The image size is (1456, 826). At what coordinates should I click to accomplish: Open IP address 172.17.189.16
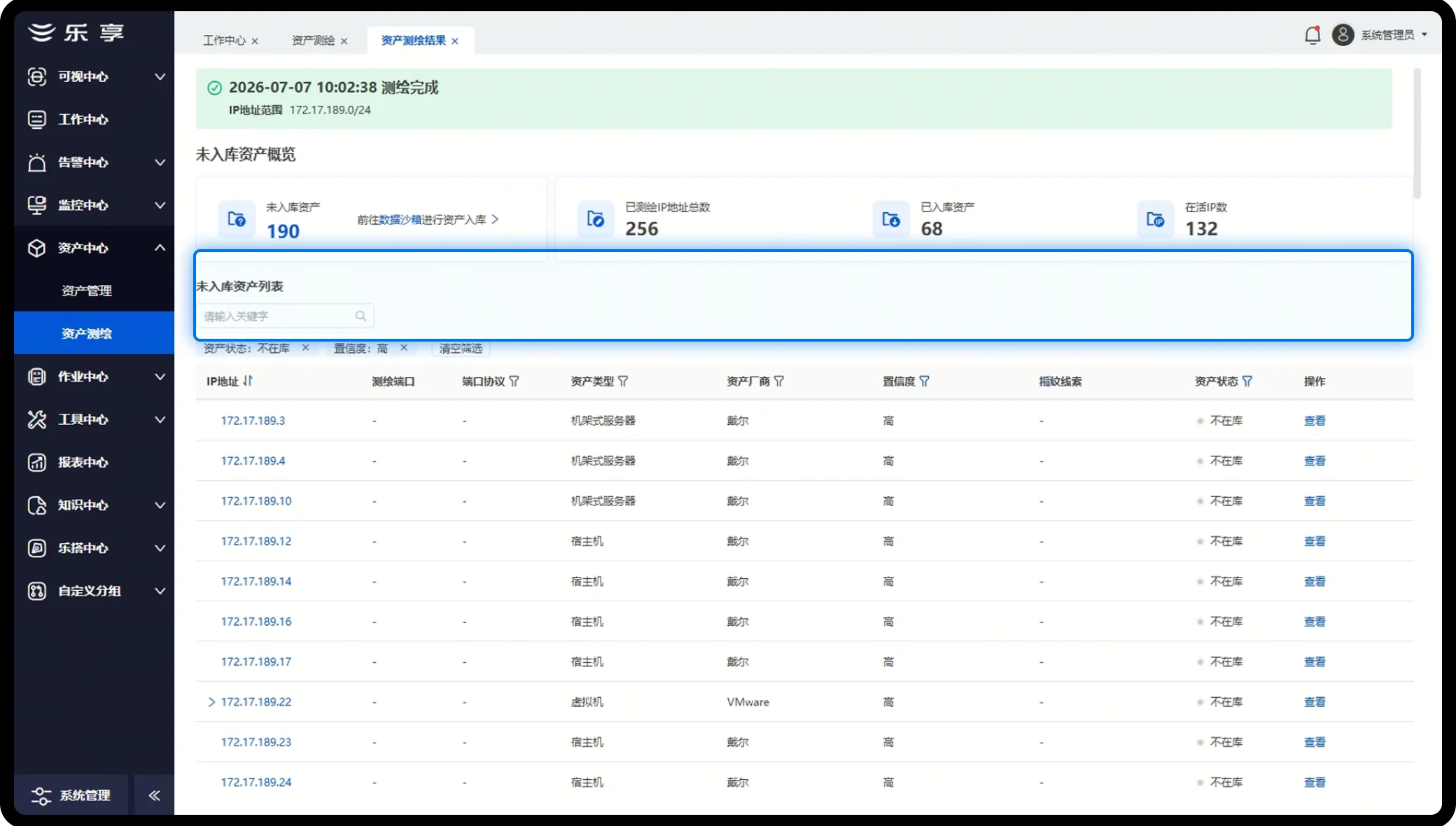[x=256, y=622]
